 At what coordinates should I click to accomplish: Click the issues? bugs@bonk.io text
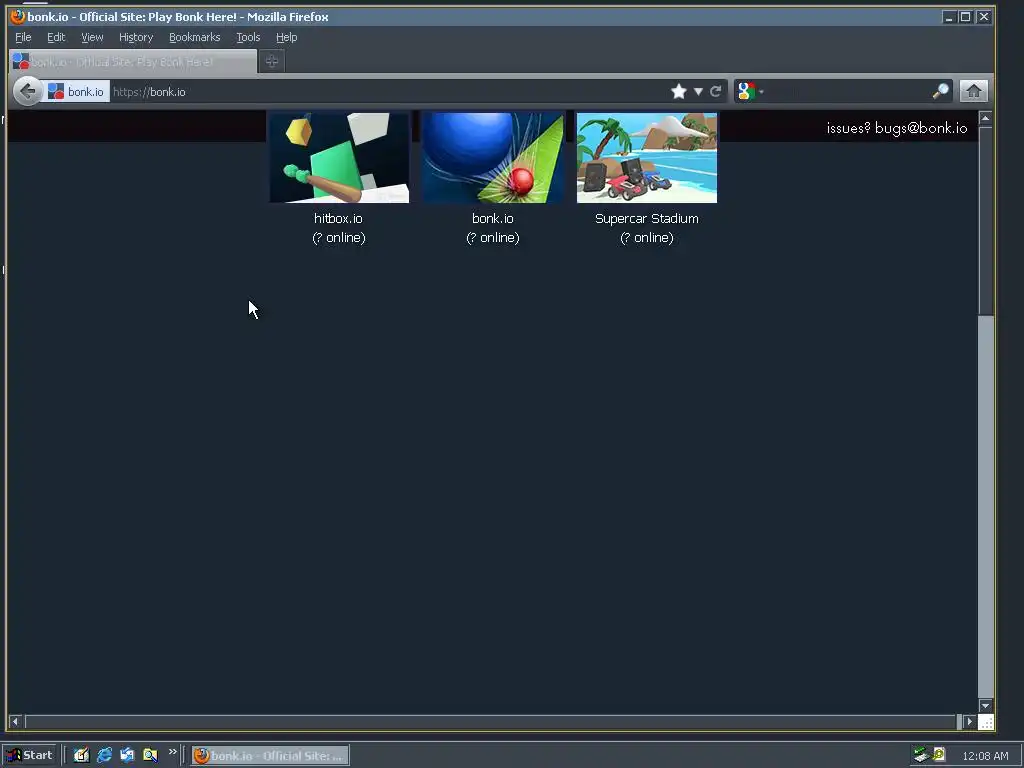[897, 128]
